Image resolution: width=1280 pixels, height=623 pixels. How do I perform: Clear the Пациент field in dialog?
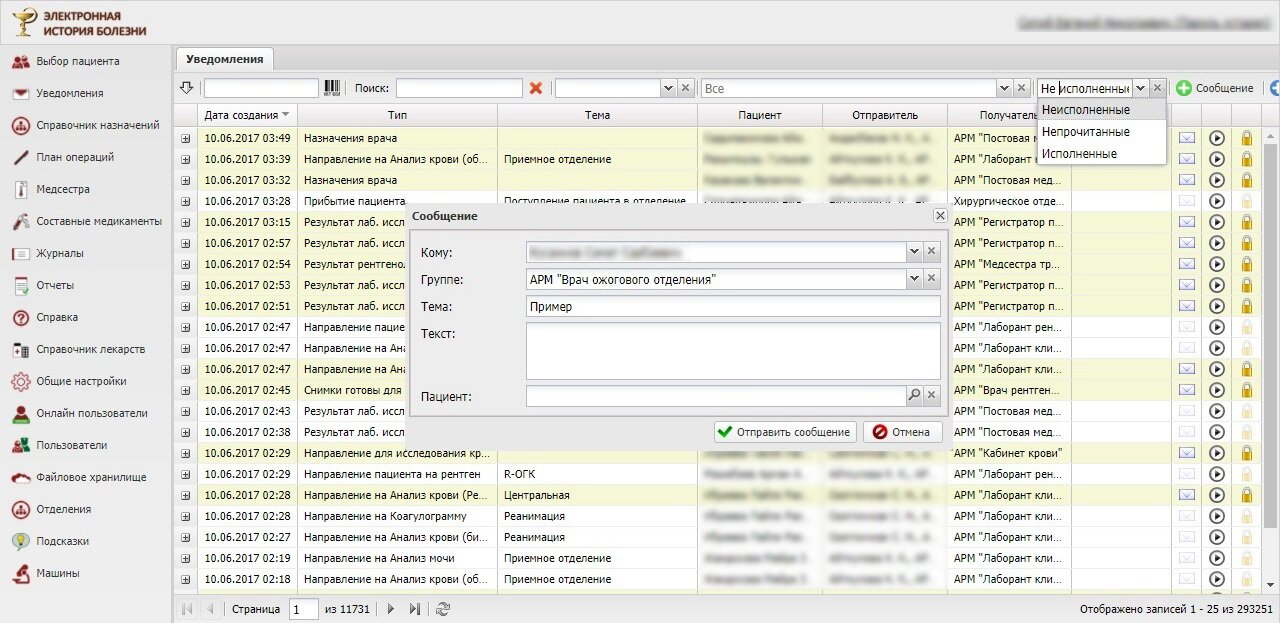(932, 396)
